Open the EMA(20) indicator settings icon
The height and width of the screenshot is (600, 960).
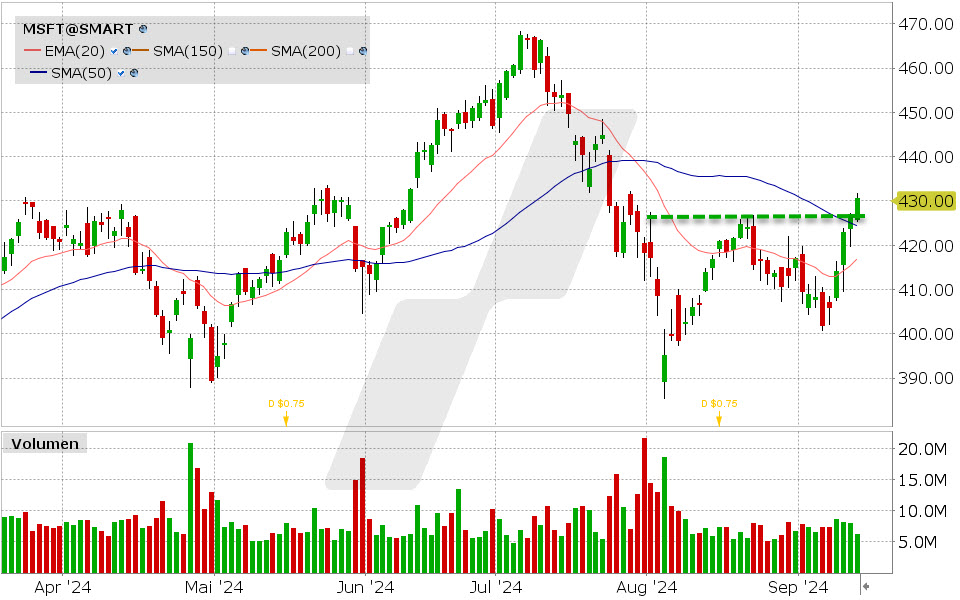click(127, 51)
